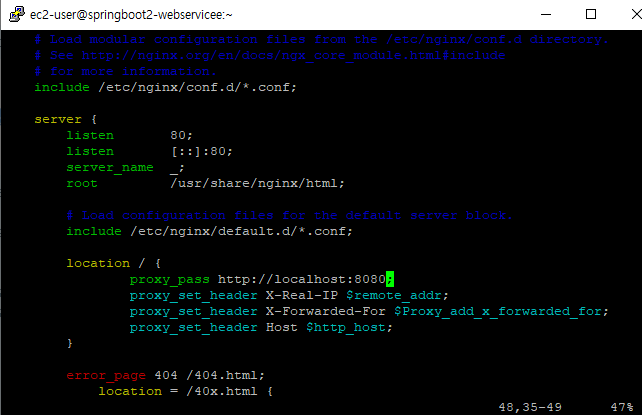The image size is (642, 415).
Task: Click the 'listen 80;' directive
Action: click(x=129, y=135)
